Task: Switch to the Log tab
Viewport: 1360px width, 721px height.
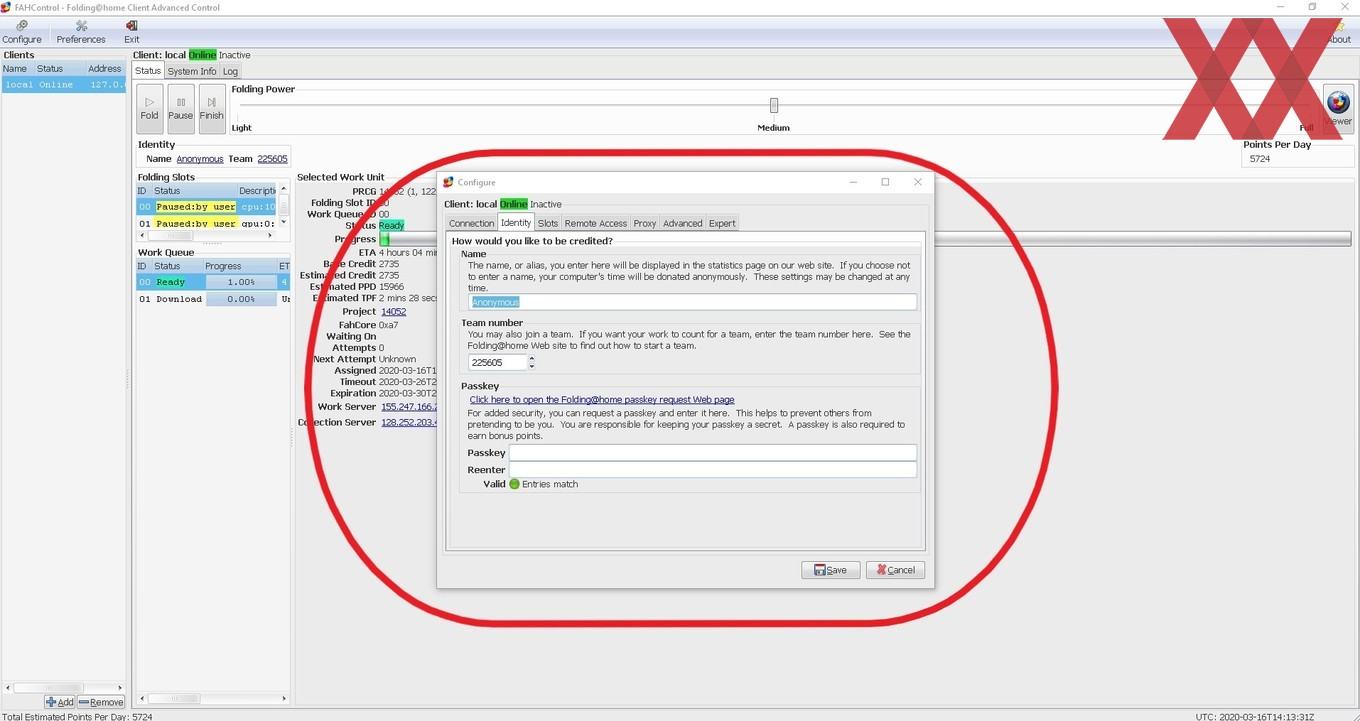Action: point(230,71)
